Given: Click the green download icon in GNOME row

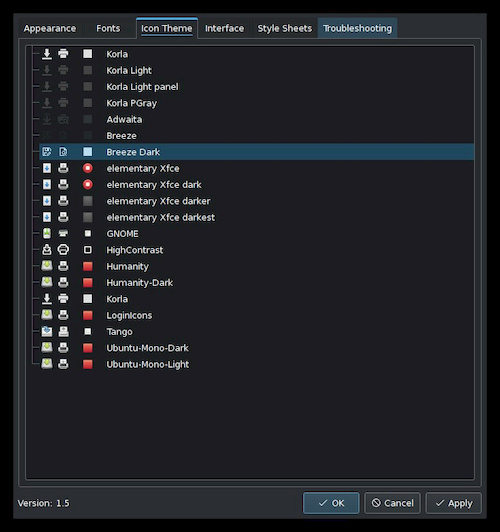Looking at the screenshot, I should click(x=47, y=233).
